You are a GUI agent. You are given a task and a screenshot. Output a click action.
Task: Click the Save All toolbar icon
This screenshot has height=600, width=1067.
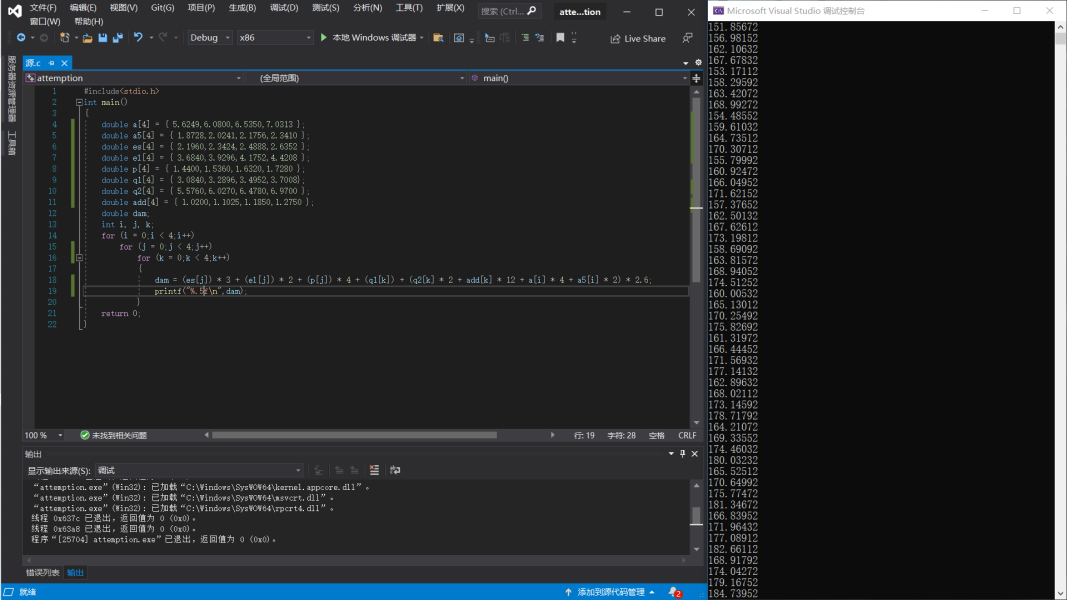[118, 38]
